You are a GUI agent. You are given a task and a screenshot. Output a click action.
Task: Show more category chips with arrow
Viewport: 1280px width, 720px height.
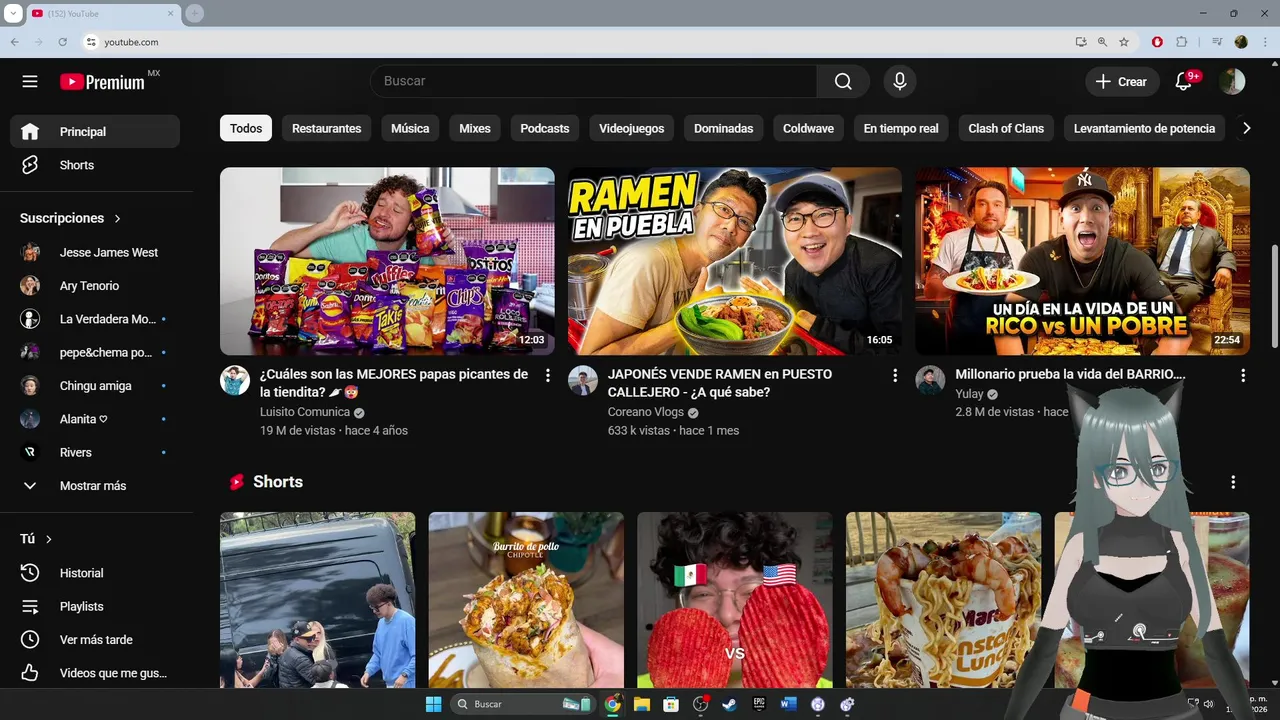coord(1246,128)
